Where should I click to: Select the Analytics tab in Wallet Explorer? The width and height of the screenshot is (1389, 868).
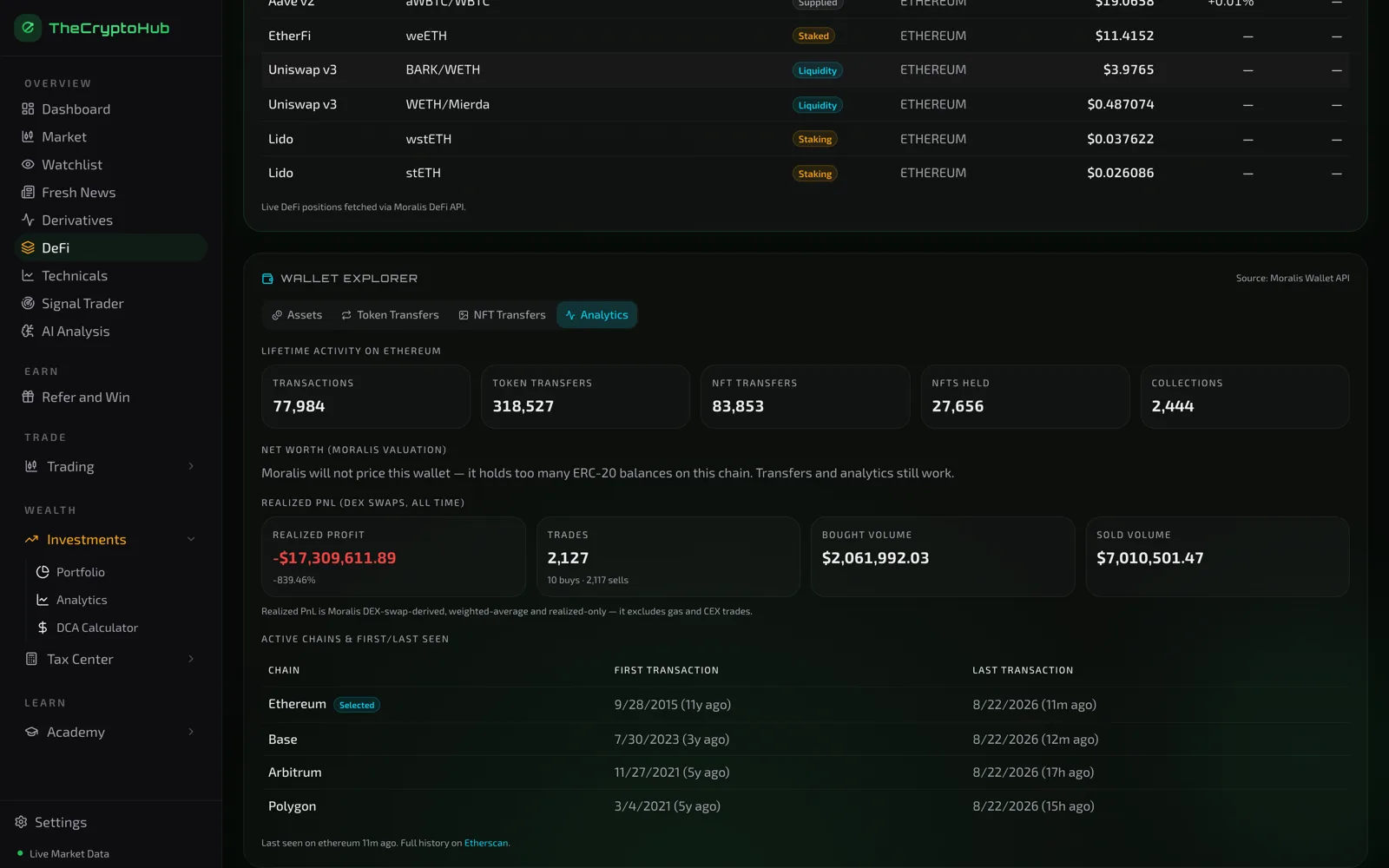coord(596,315)
